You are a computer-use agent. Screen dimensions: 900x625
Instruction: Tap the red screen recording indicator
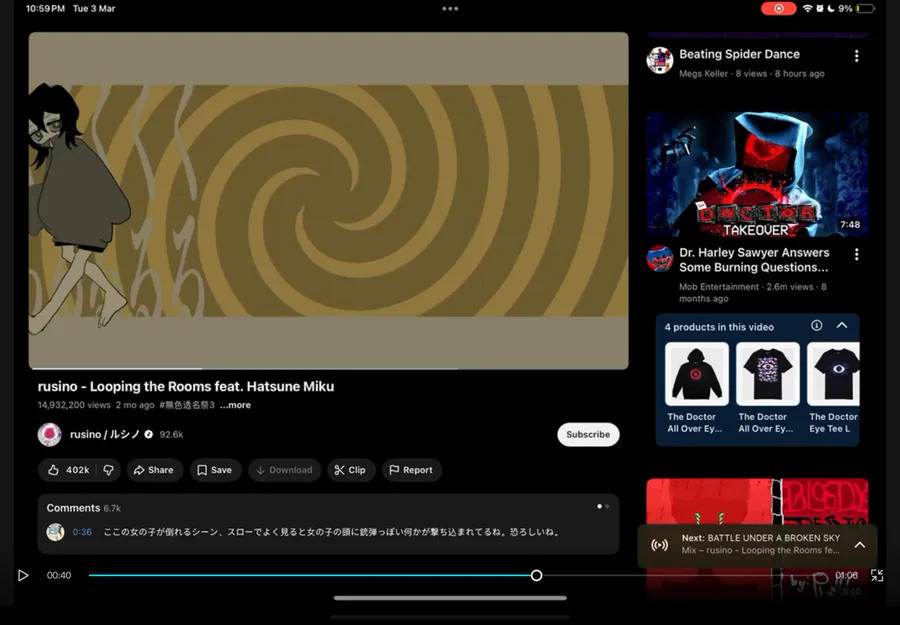point(778,9)
